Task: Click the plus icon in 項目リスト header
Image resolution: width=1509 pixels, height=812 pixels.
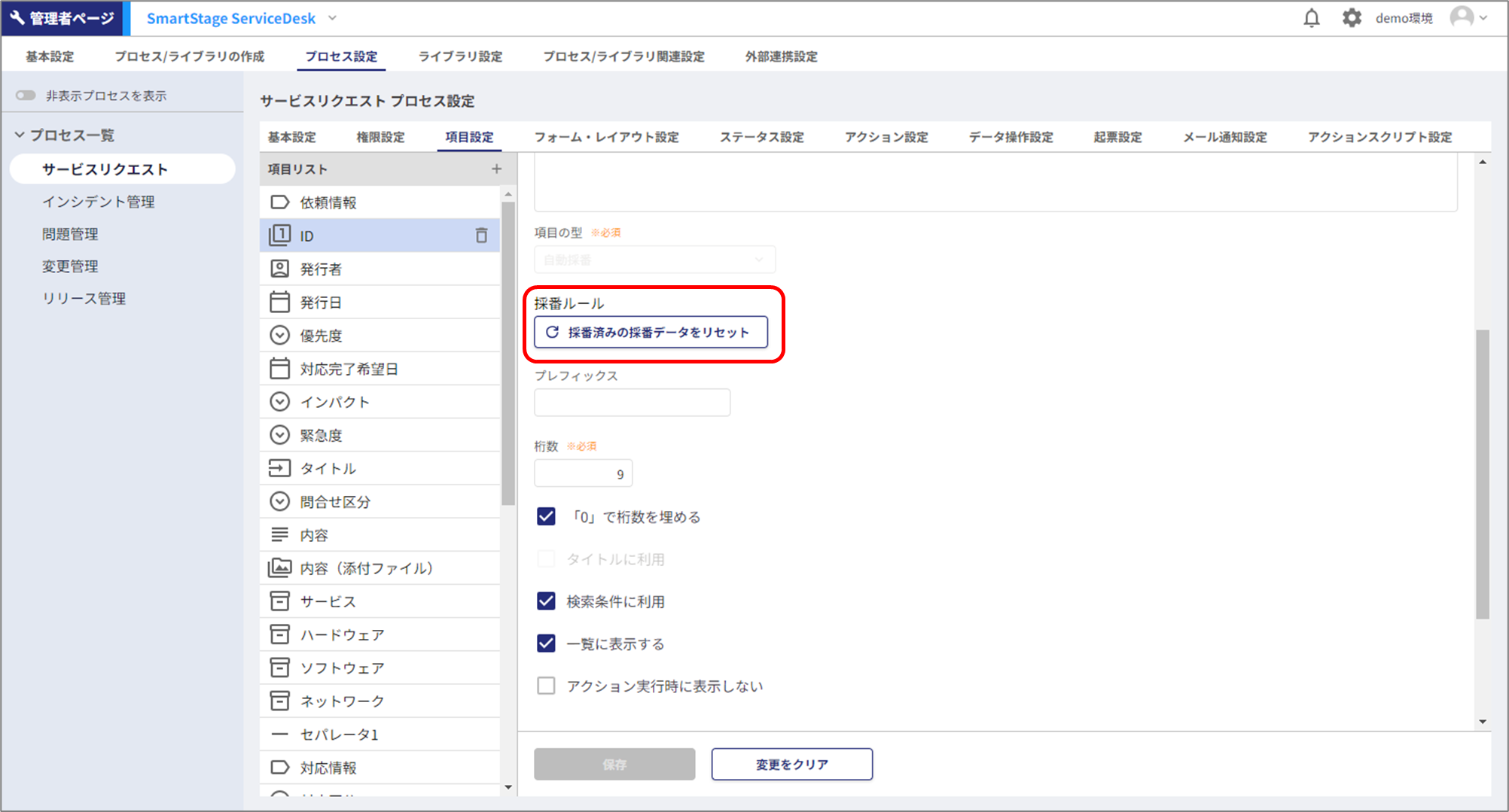Action: pos(496,169)
